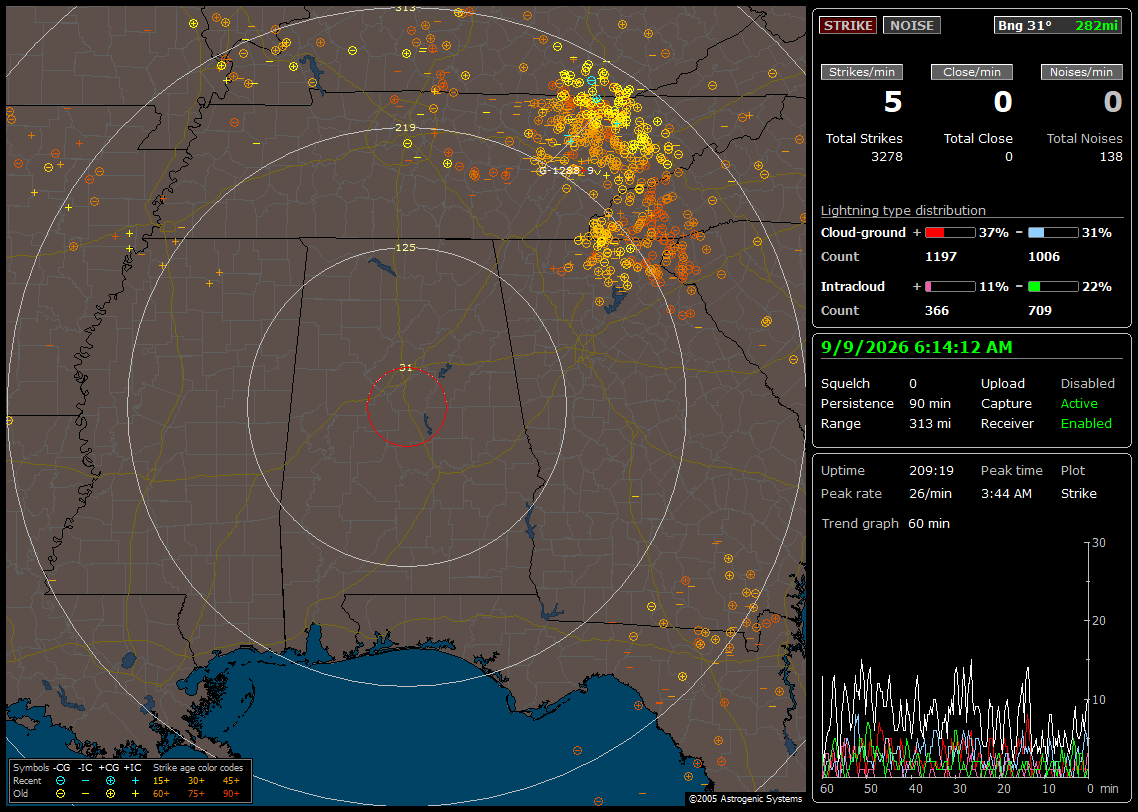1138x812 pixels.
Task: Click the blue negative cloud-ground percentage bar
Action: 1053,233
